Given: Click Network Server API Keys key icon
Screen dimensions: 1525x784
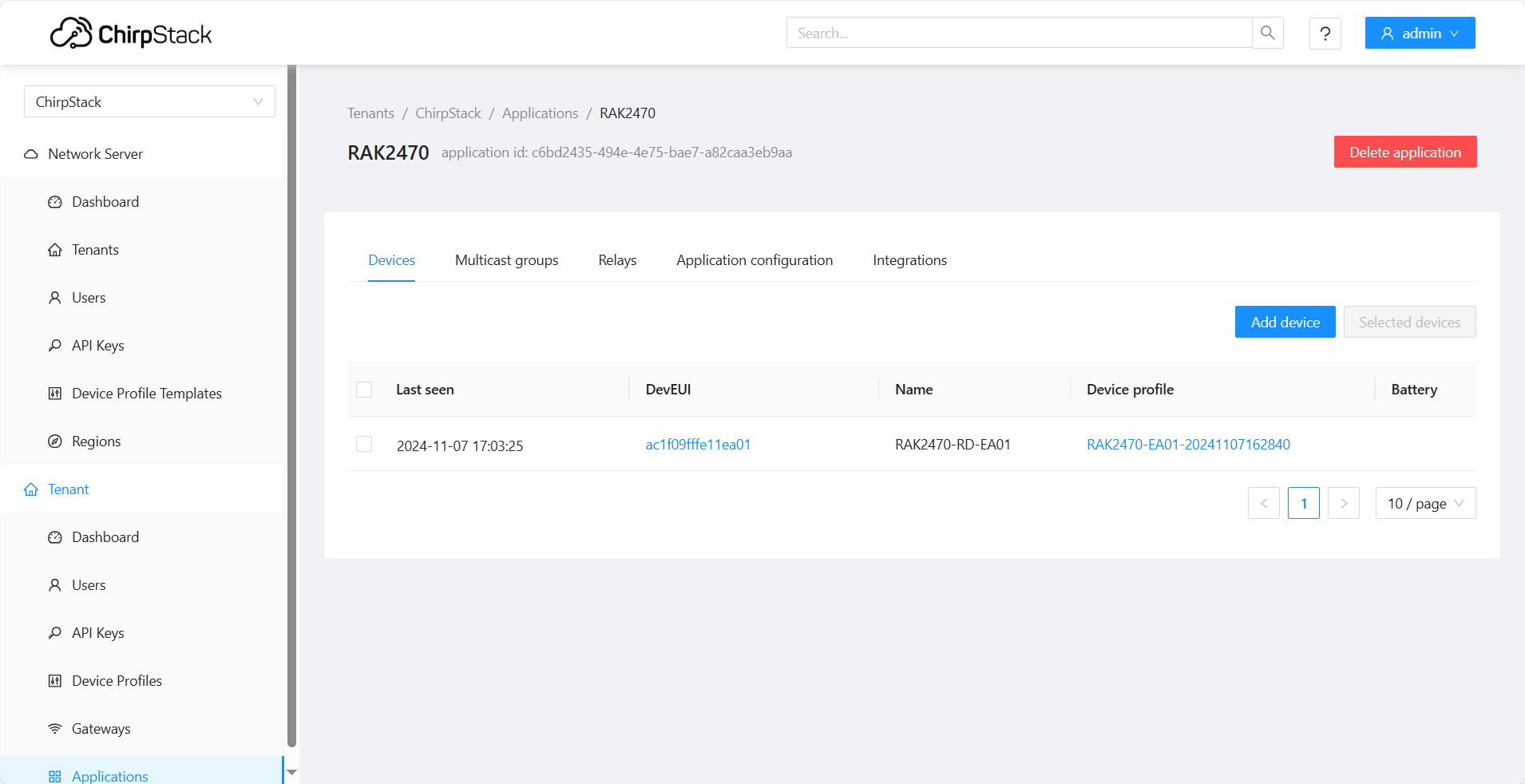Looking at the screenshot, I should click(x=55, y=346).
